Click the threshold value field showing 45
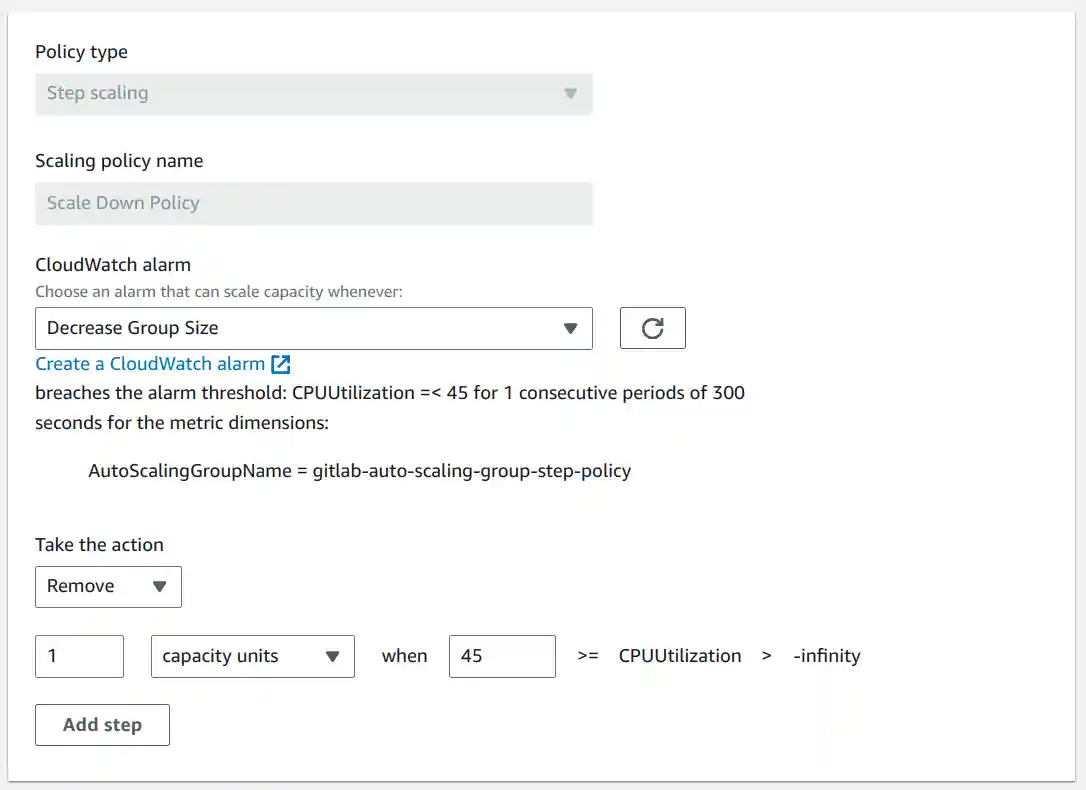This screenshot has width=1086, height=790. tap(502, 656)
